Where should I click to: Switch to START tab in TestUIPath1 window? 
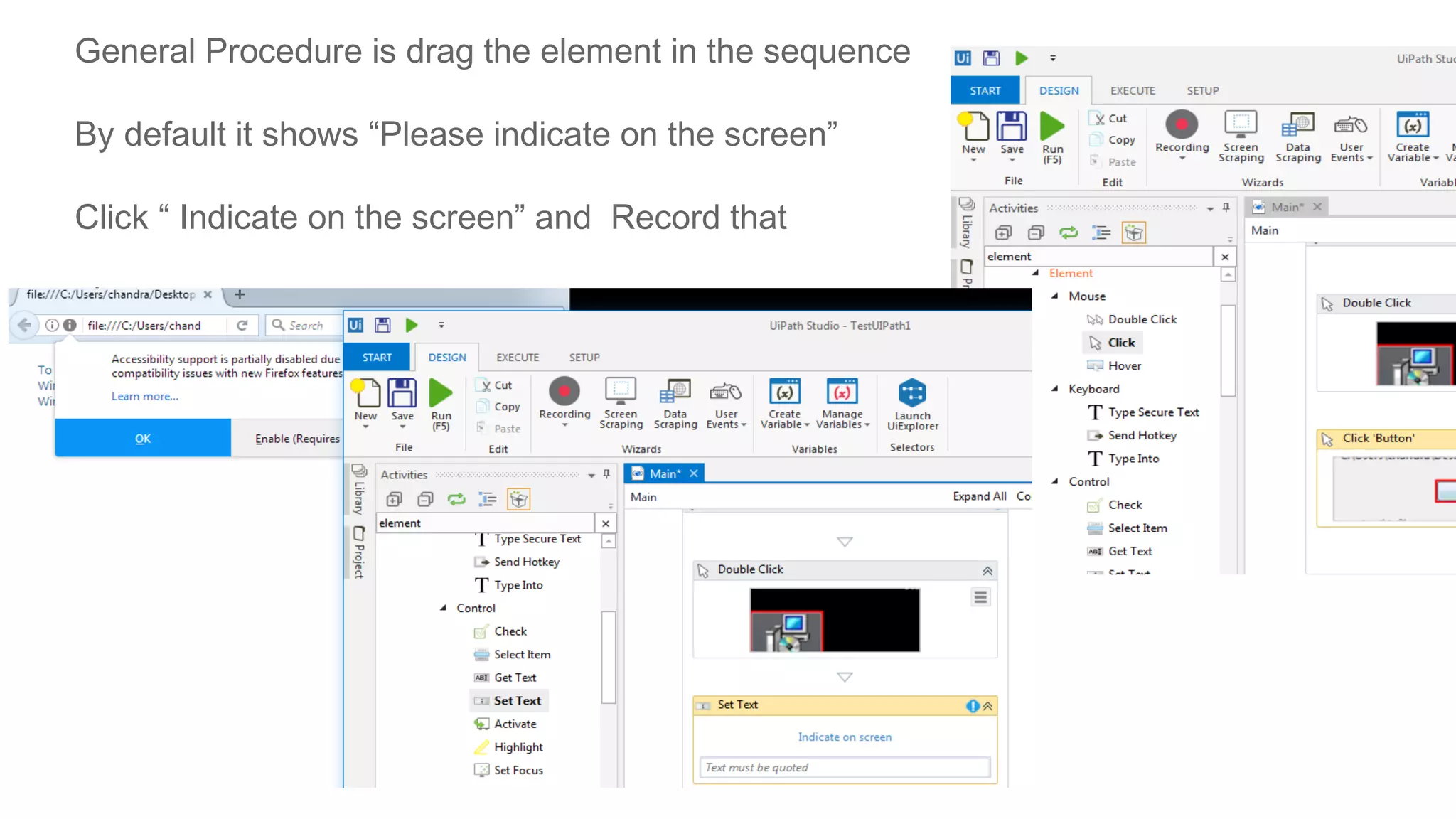click(x=377, y=357)
